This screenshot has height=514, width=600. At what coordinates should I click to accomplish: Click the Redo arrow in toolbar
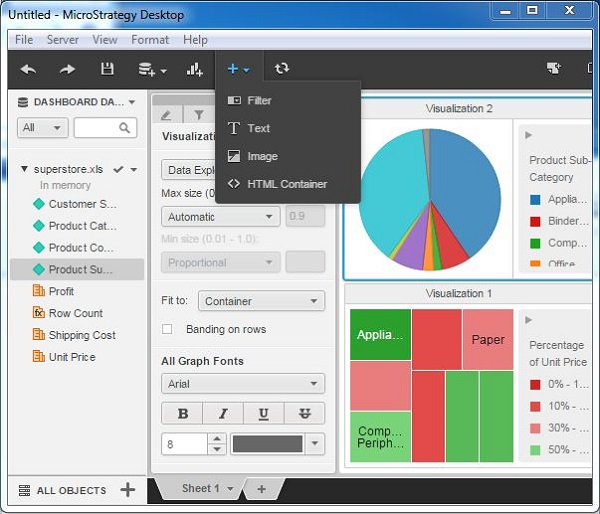point(67,69)
